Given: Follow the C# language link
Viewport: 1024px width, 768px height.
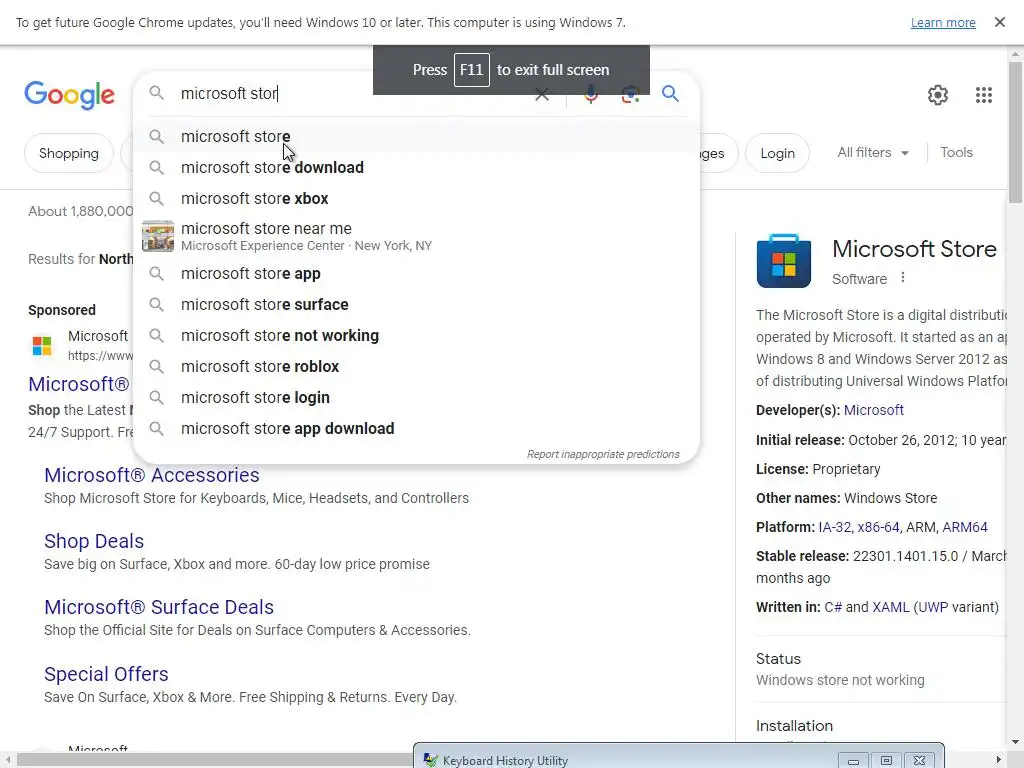Looking at the screenshot, I should pyautogui.click(x=833, y=607).
